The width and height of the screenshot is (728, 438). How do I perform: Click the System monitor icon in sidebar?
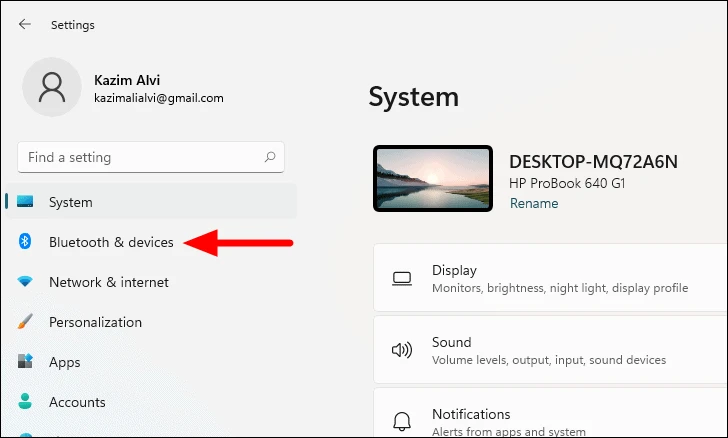pyautogui.click(x=25, y=202)
